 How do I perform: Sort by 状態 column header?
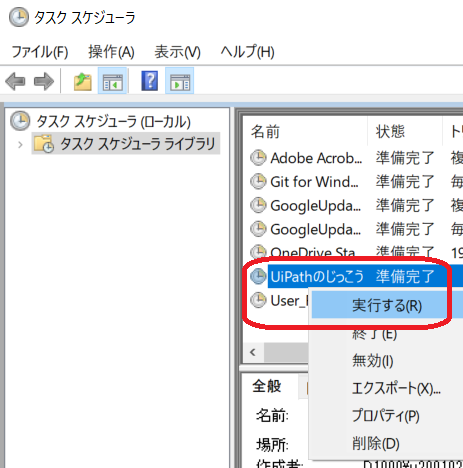click(x=405, y=132)
